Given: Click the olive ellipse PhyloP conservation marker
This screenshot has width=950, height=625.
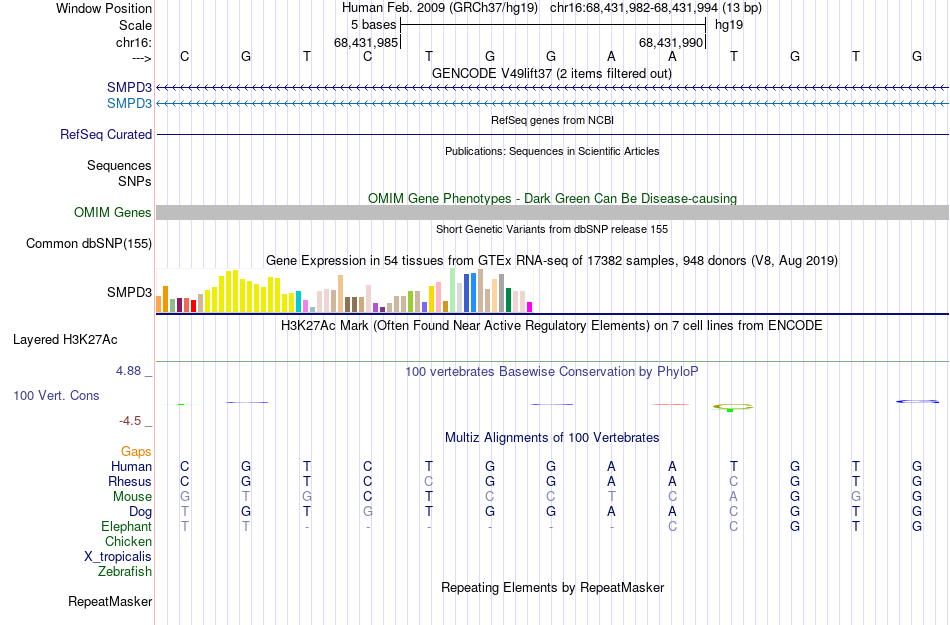Looking at the screenshot, I should point(732,407).
